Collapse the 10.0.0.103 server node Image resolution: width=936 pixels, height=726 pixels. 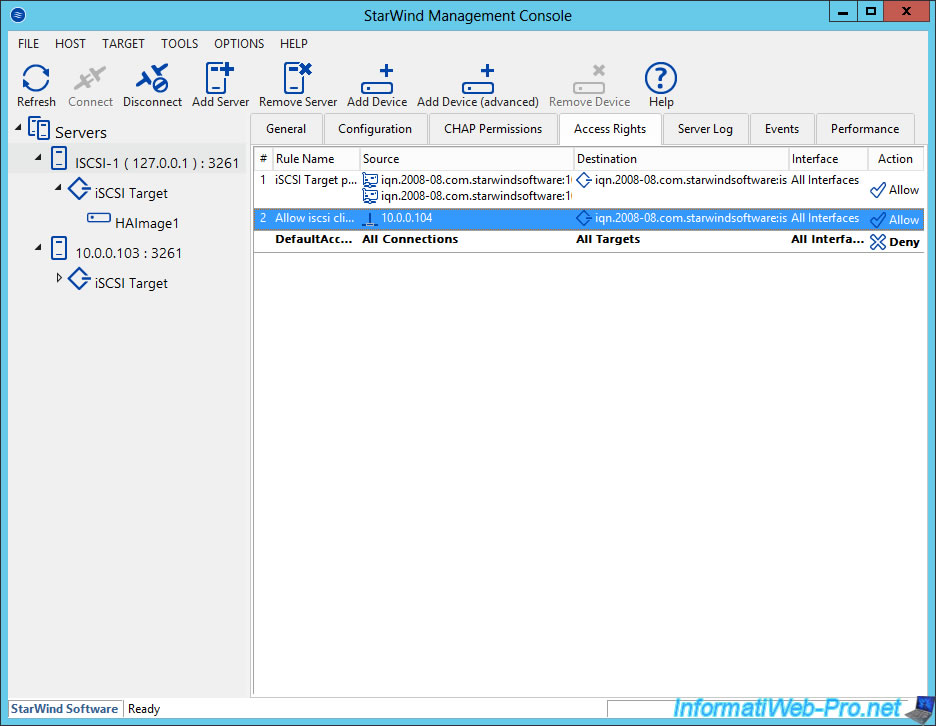click(38, 248)
